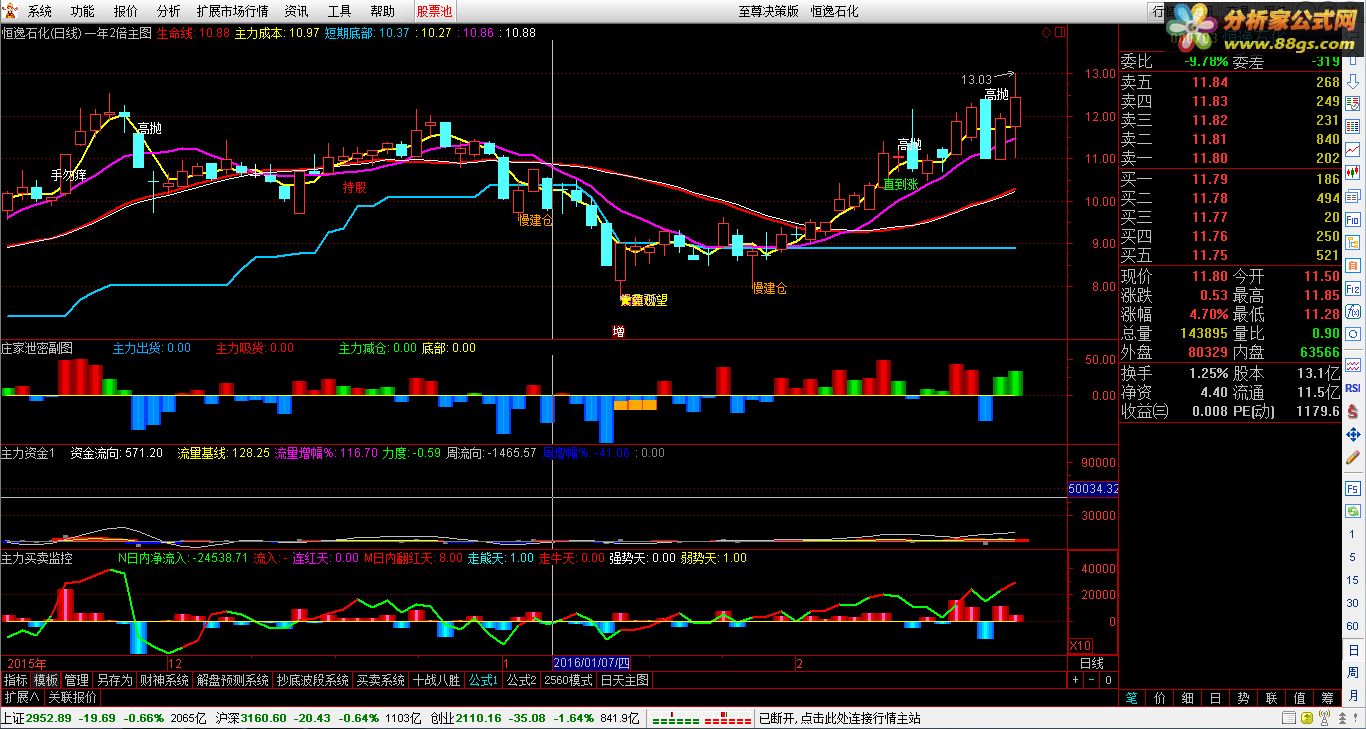This screenshot has width=1366, height=729.
Task: Switch to the 抄底波段系统 template
Action: click(x=312, y=680)
